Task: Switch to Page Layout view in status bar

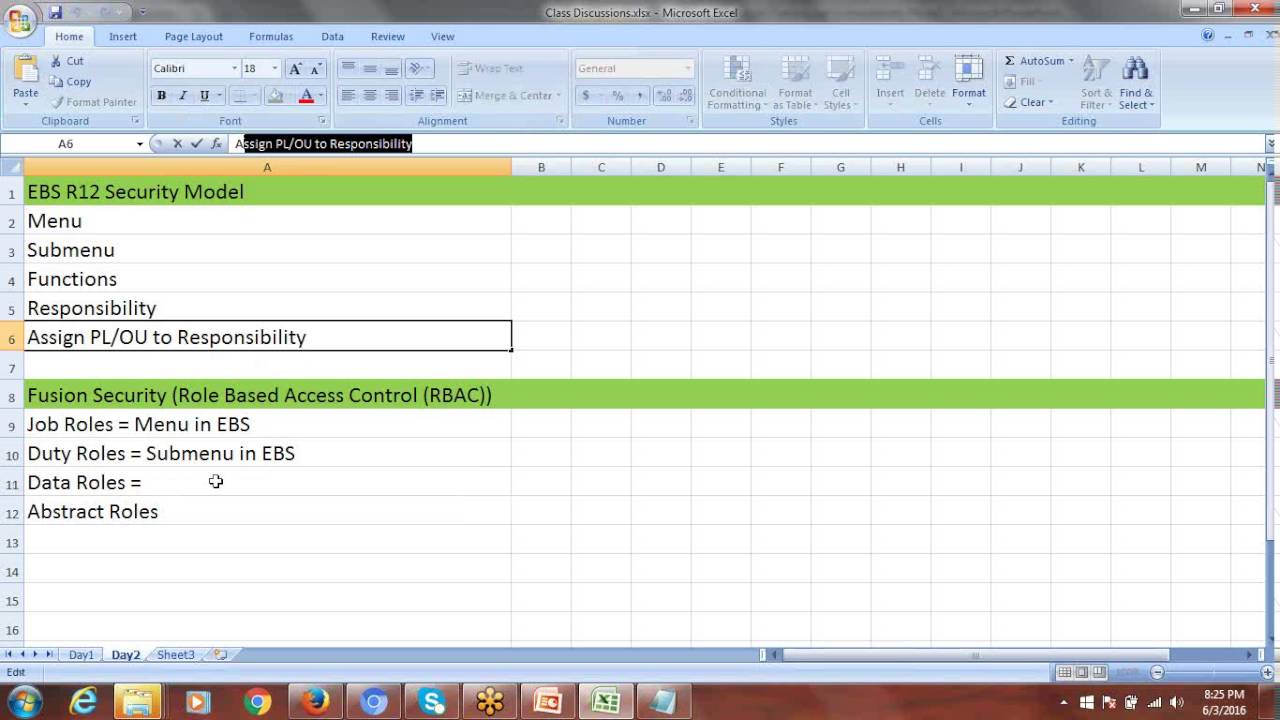Action: 1082,672
